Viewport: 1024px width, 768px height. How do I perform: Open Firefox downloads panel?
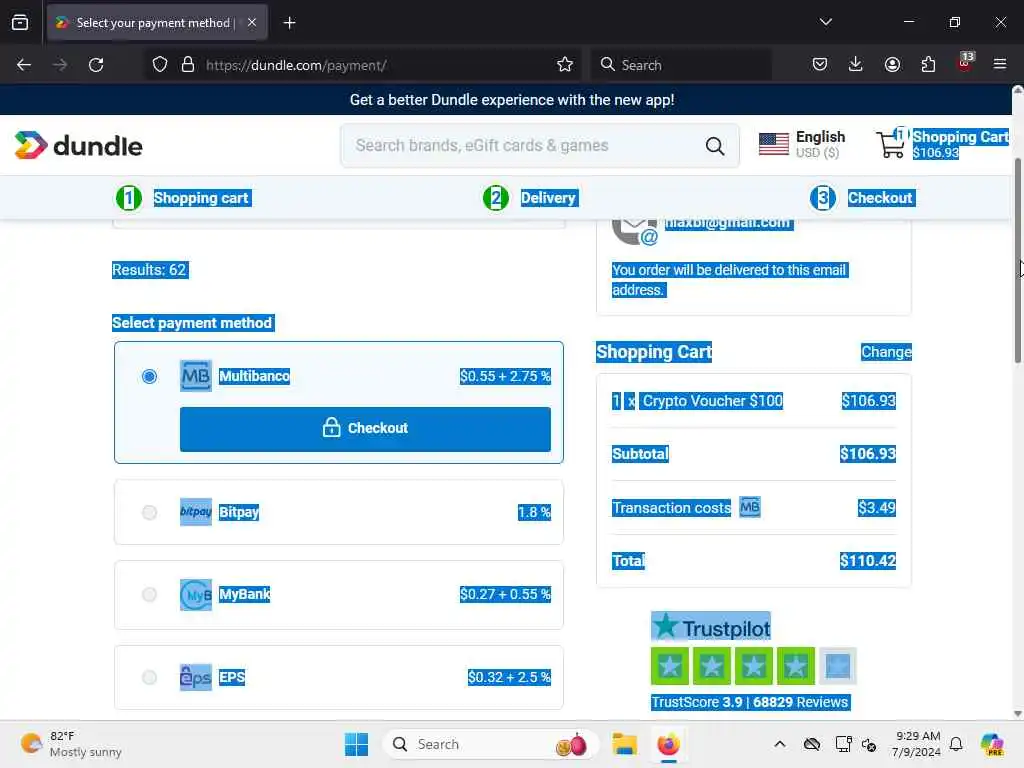coord(856,65)
